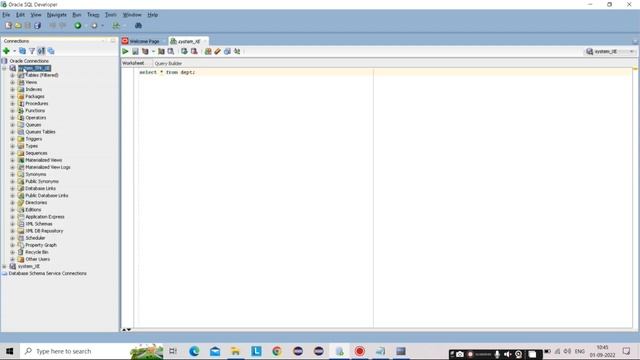
Task: Run the statement with green play button
Action: point(125,51)
